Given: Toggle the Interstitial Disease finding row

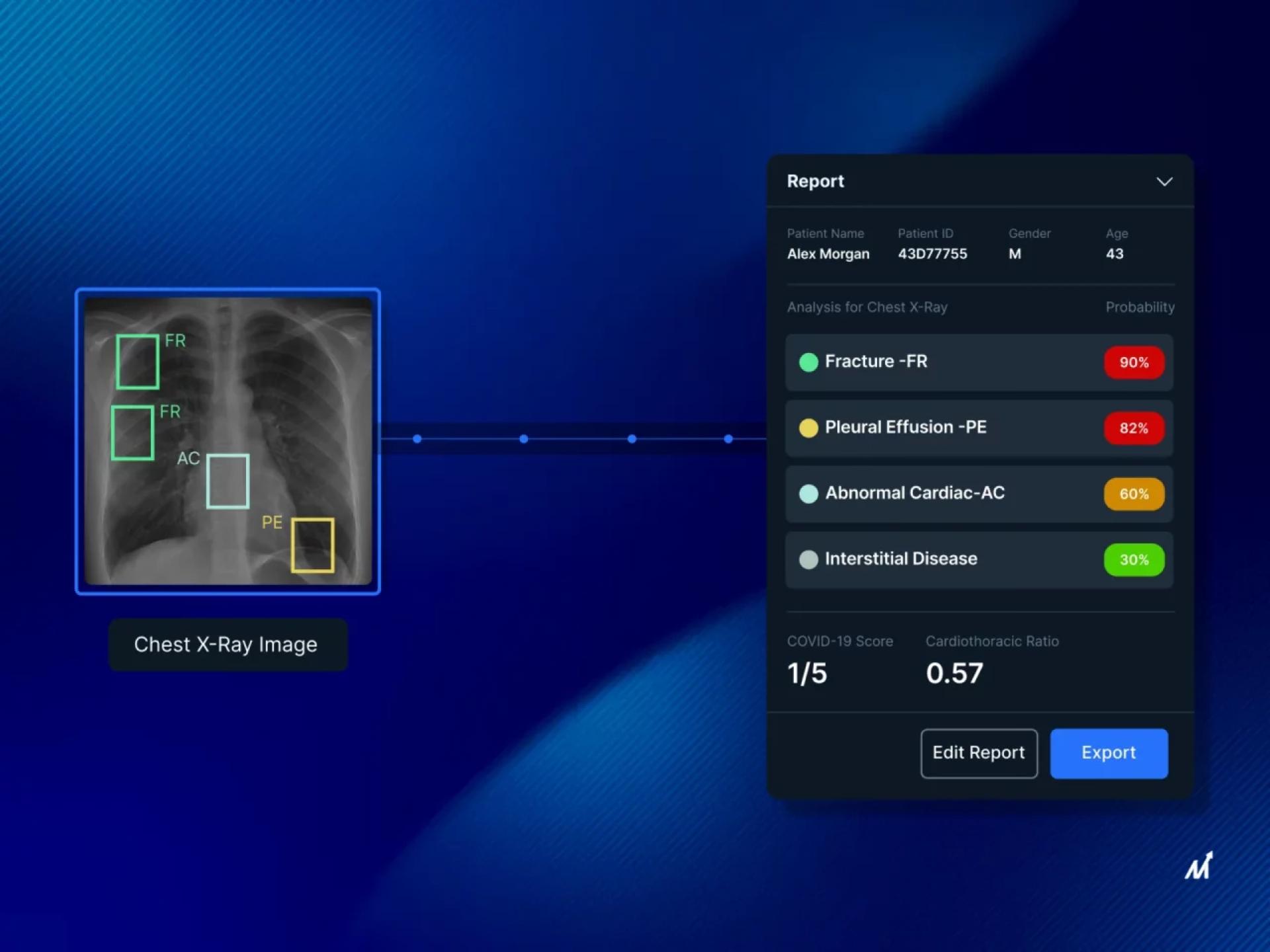Looking at the screenshot, I should tap(959, 559).
